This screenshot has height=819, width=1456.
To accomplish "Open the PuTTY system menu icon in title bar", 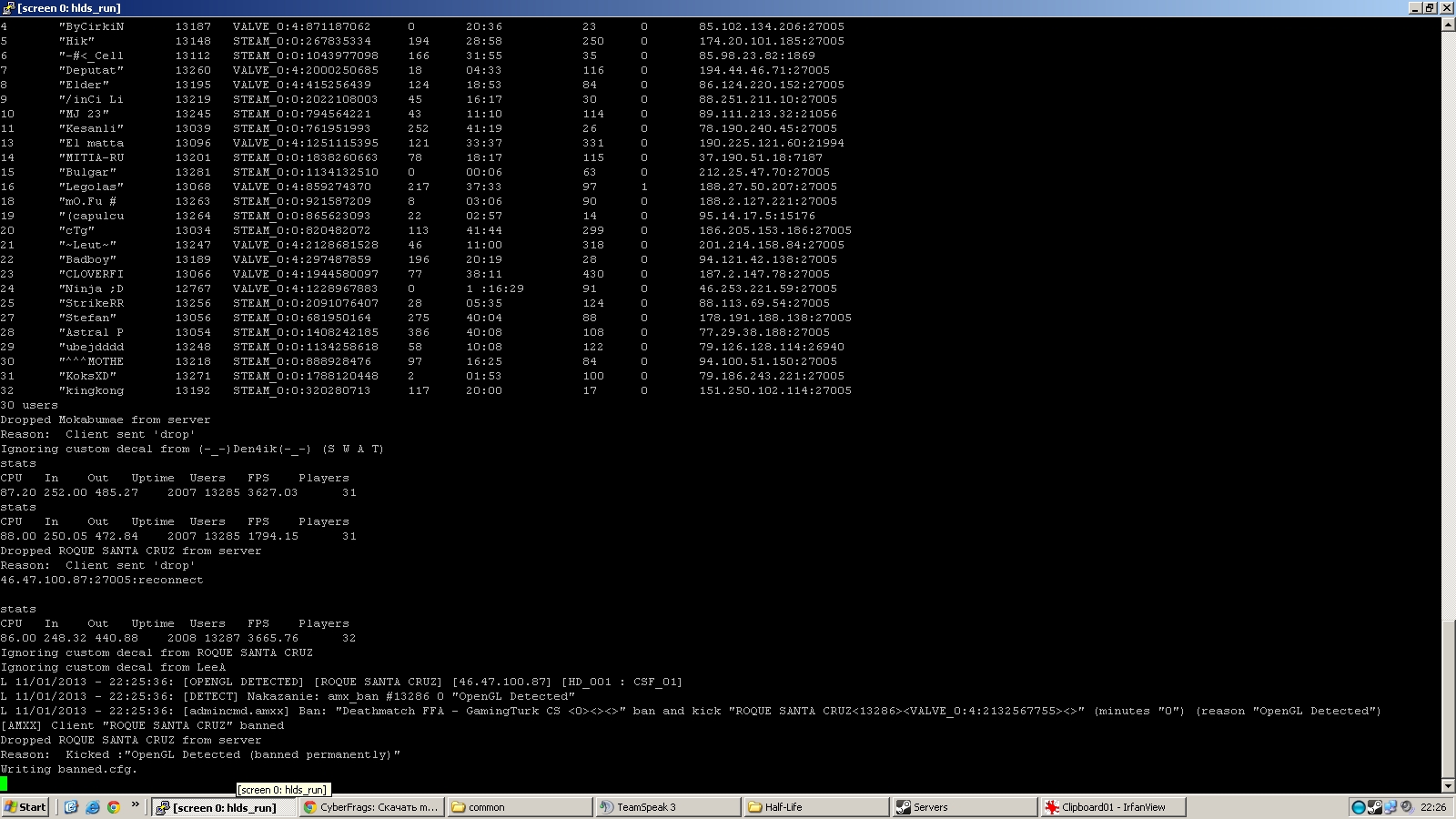I will 8,8.
